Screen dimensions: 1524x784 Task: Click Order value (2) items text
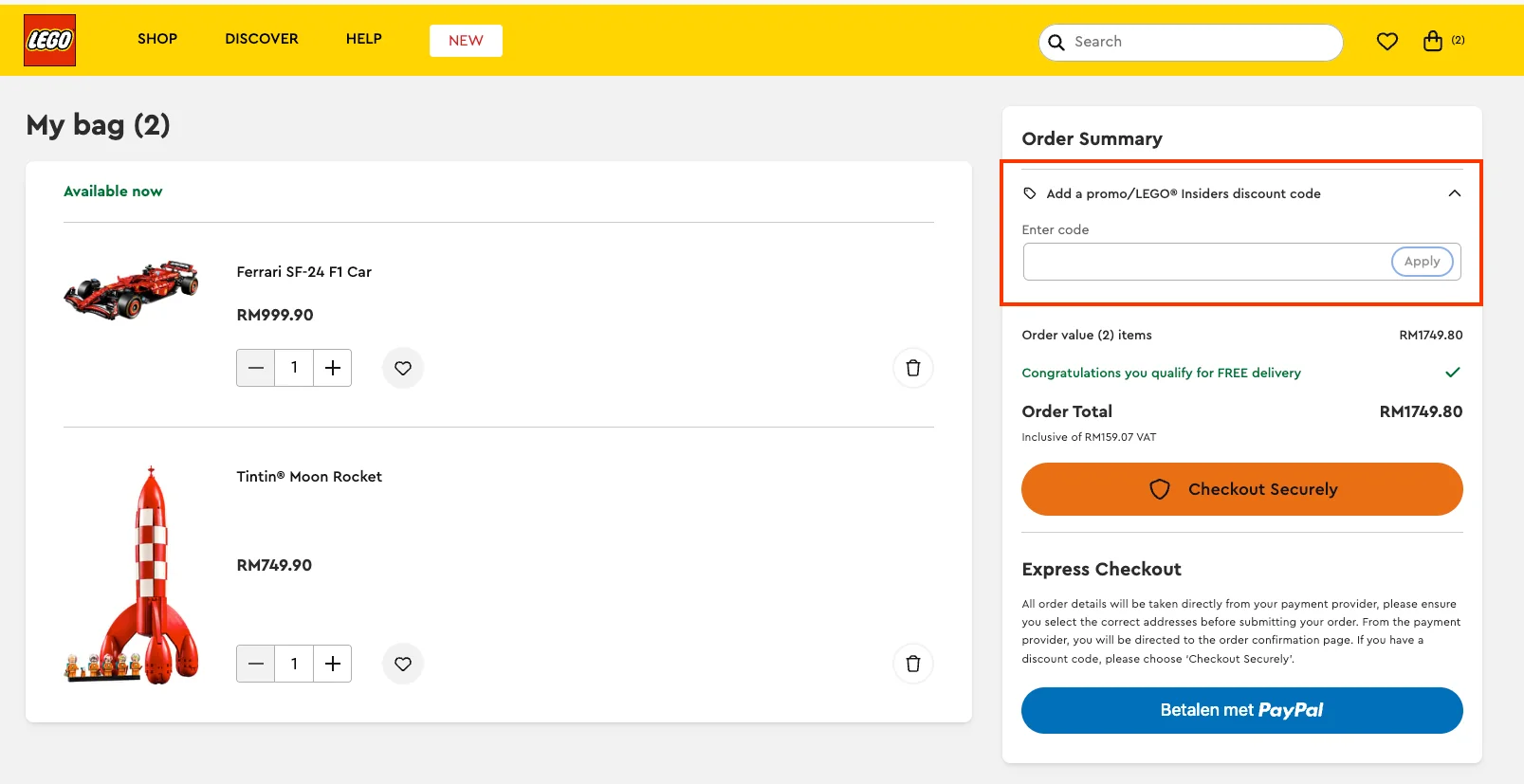point(1087,335)
